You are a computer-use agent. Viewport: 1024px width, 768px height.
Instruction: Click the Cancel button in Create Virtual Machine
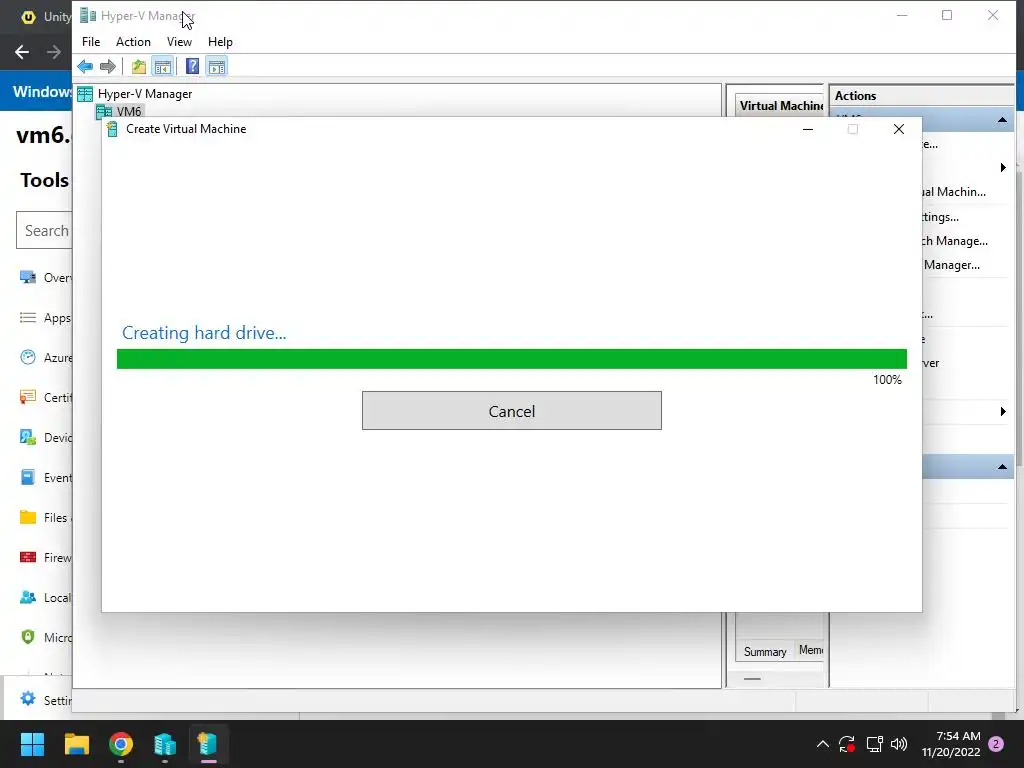511,411
